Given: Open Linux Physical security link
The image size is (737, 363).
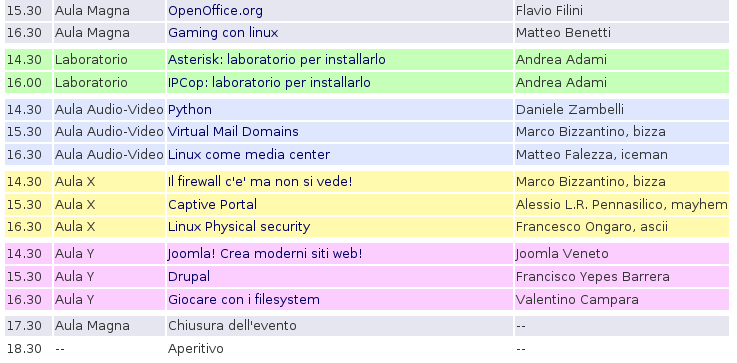Looking at the screenshot, I should point(239,227).
